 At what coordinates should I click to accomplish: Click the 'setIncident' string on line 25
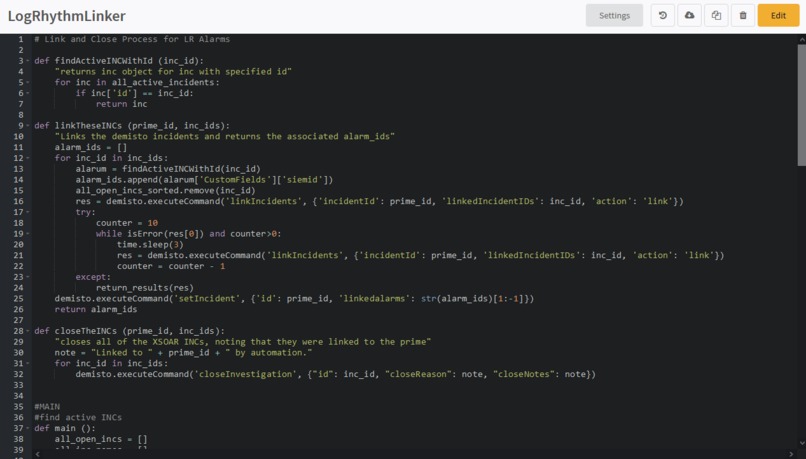tap(207, 298)
